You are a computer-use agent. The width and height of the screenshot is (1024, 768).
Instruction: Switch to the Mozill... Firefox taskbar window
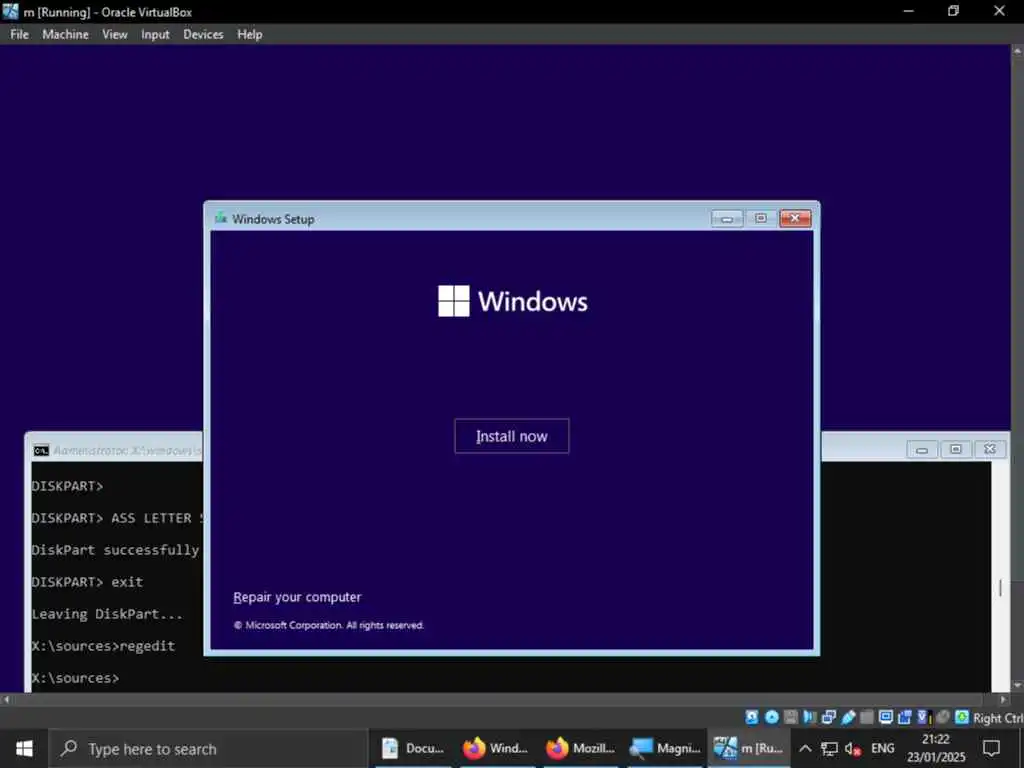[x=580, y=748]
